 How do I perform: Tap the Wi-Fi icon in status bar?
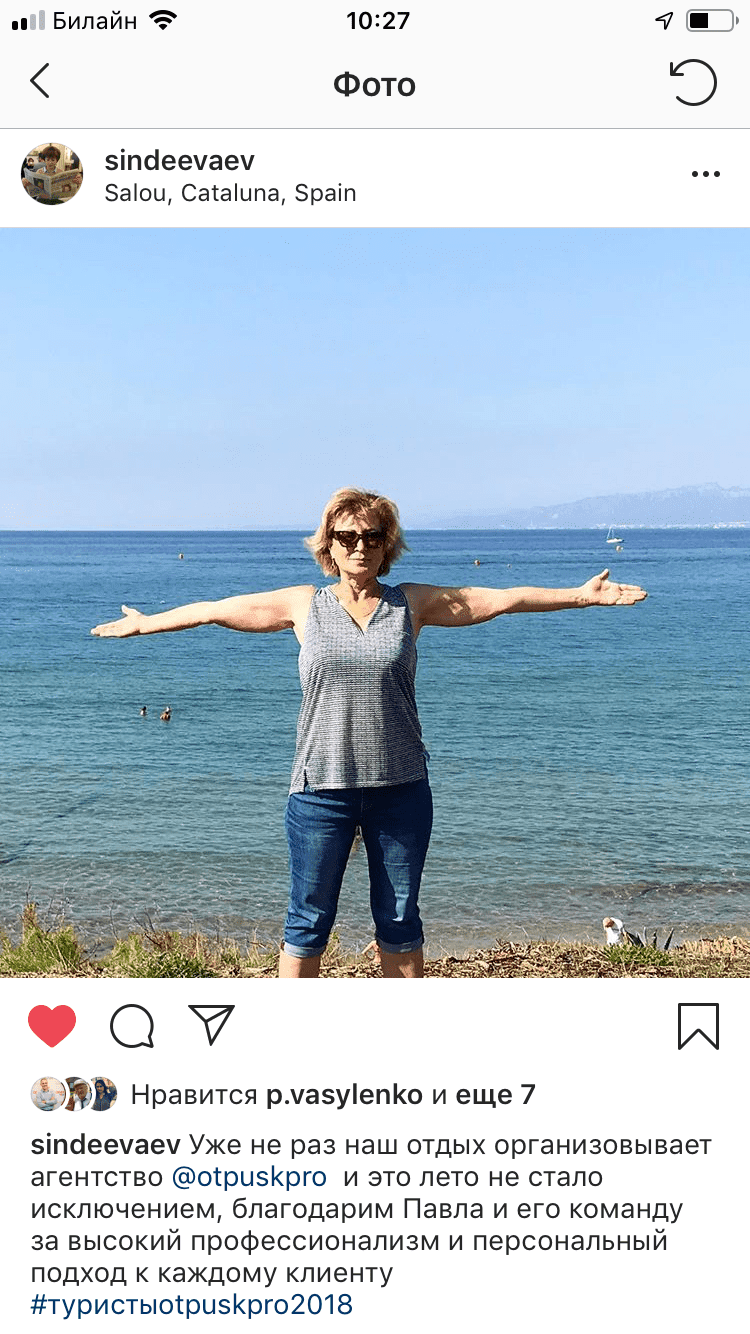(x=163, y=19)
